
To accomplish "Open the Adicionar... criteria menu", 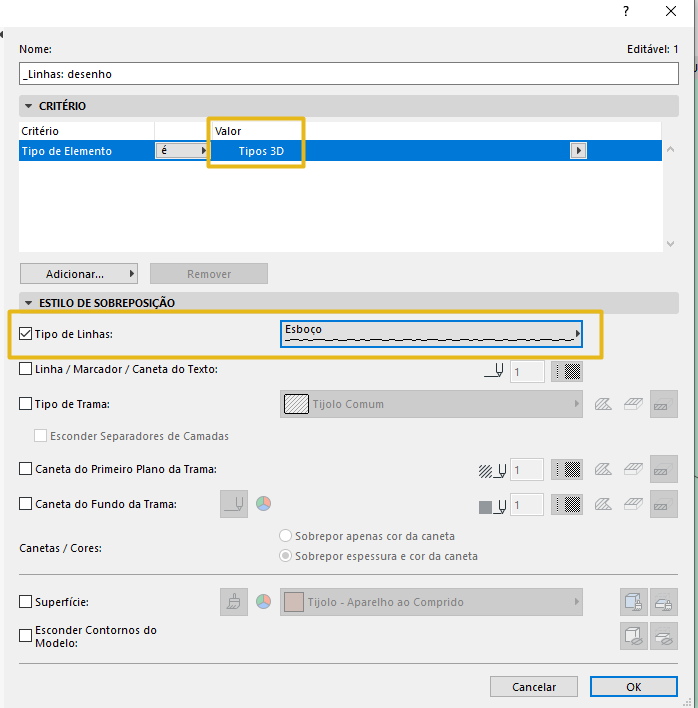I will (x=79, y=274).
